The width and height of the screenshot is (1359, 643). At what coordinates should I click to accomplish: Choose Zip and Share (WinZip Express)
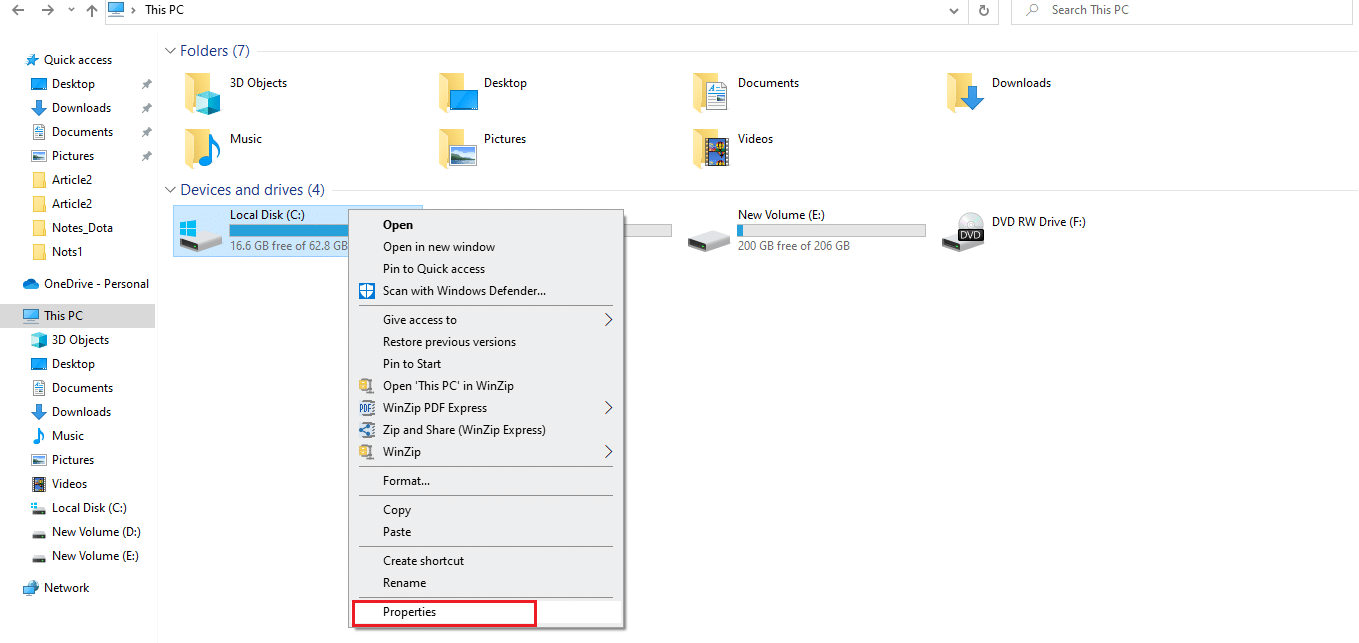point(486,430)
